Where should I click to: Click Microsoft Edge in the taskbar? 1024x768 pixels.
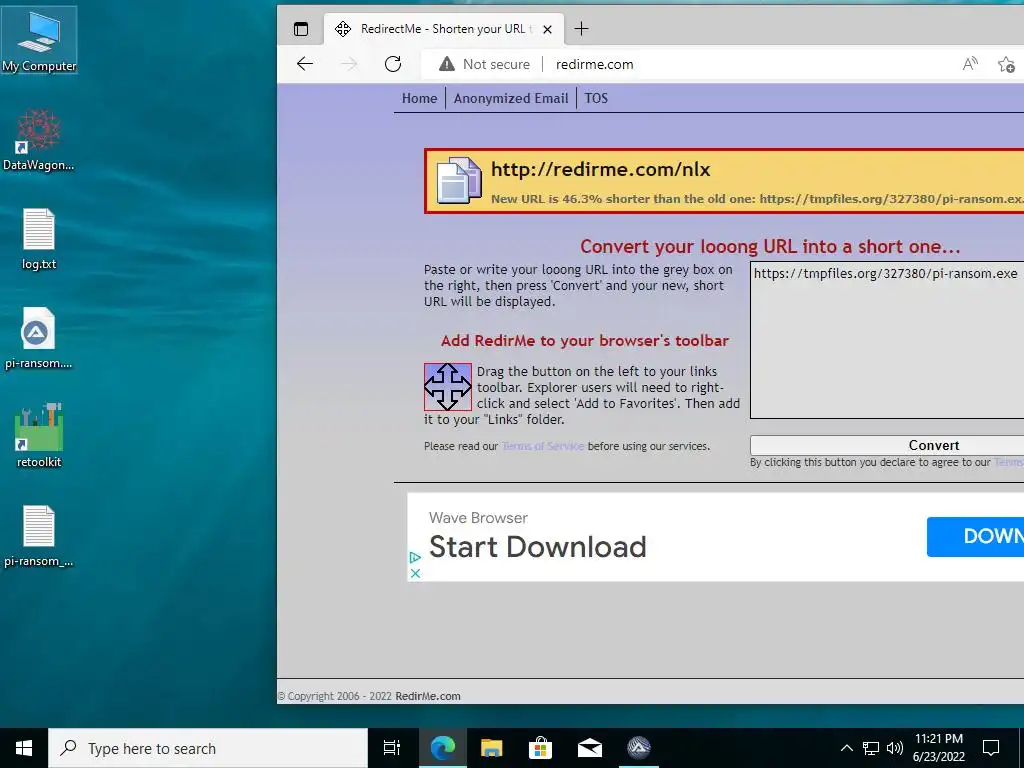pos(442,748)
